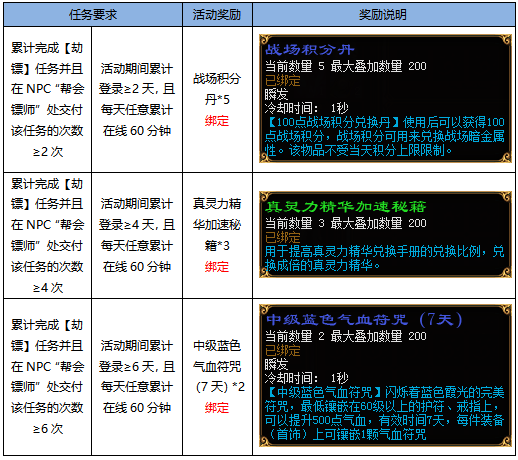
Task: Open the 中级蓝色气血符咒 (7天) tooltip image
Action: (385, 375)
